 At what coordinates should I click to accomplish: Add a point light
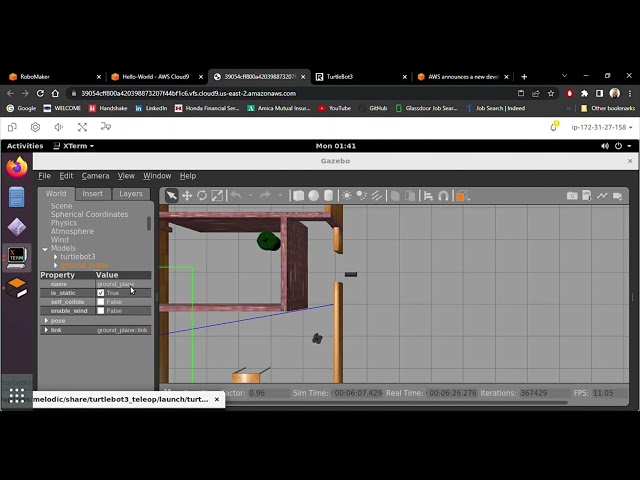(347, 196)
